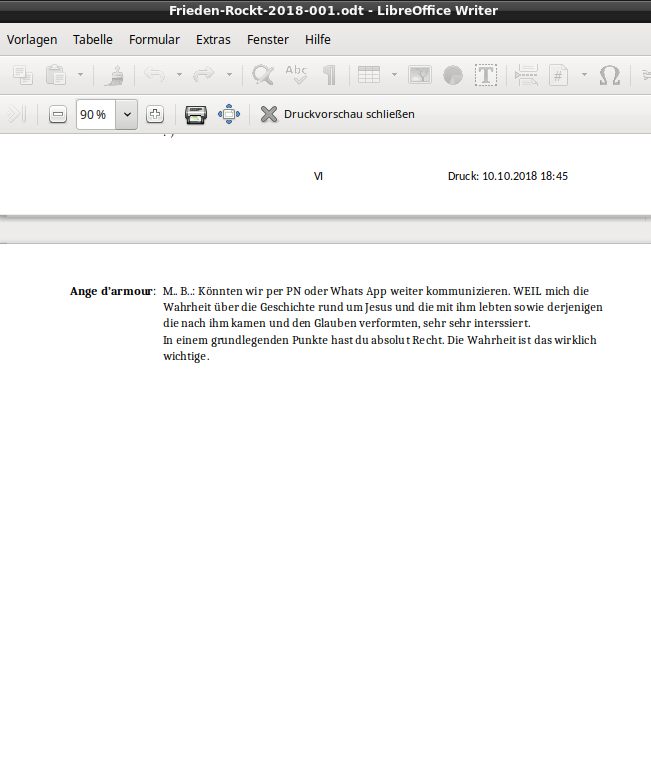Viewport: 651px width, 758px height.
Task: Open the Tabelle menu
Action: (93, 40)
